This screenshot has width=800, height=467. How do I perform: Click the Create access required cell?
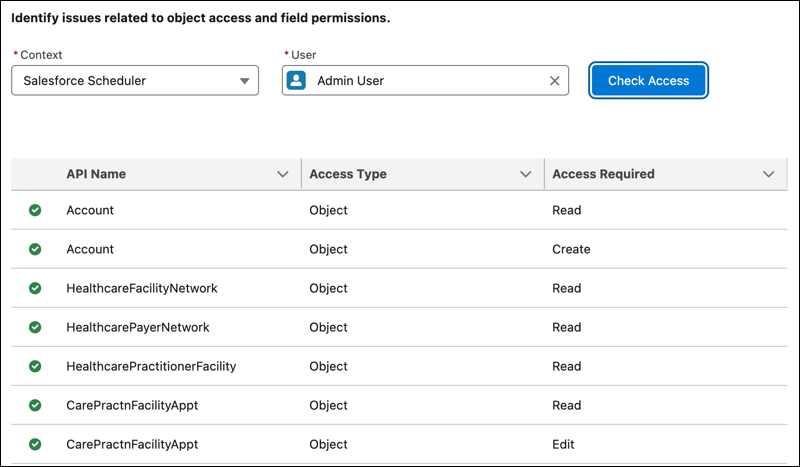[571, 249]
